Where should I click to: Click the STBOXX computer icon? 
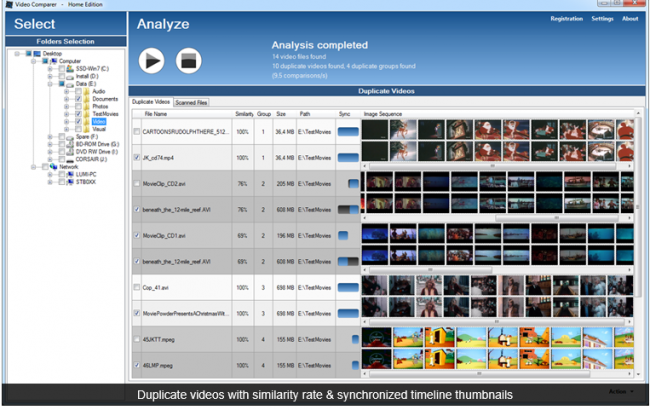click(x=70, y=182)
